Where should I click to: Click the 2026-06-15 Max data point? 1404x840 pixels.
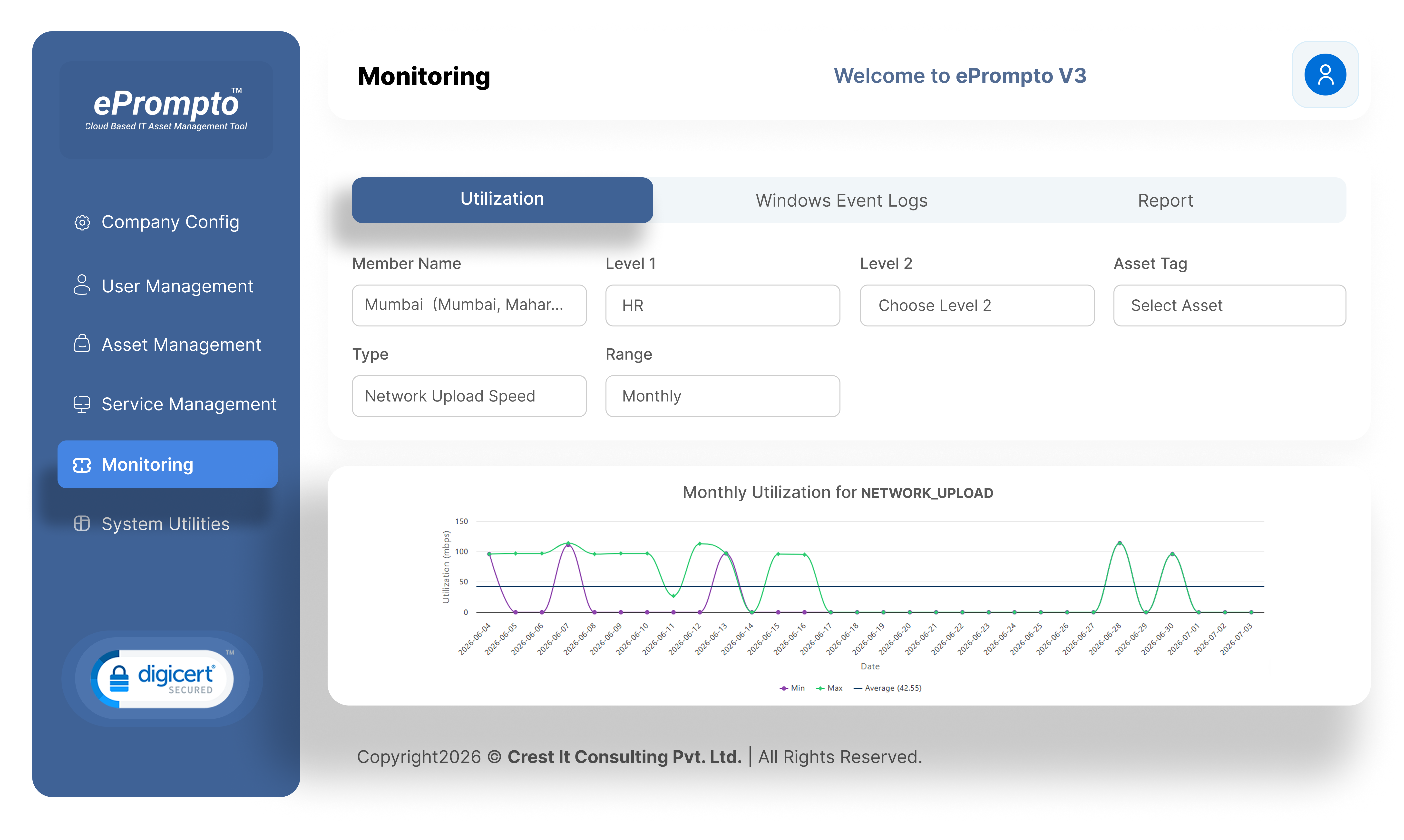pos(778,554)
